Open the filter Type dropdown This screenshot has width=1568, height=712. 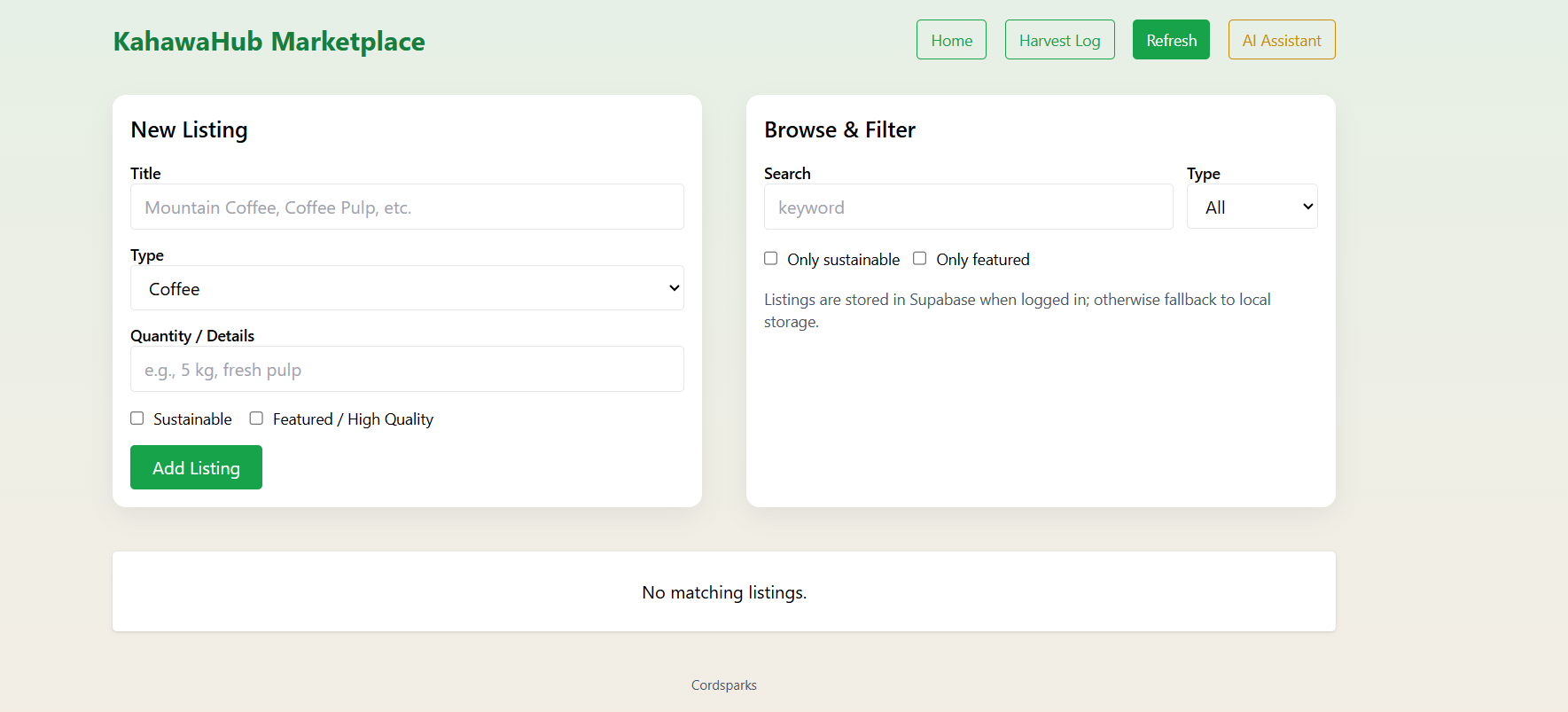[x=1251, y=207]
